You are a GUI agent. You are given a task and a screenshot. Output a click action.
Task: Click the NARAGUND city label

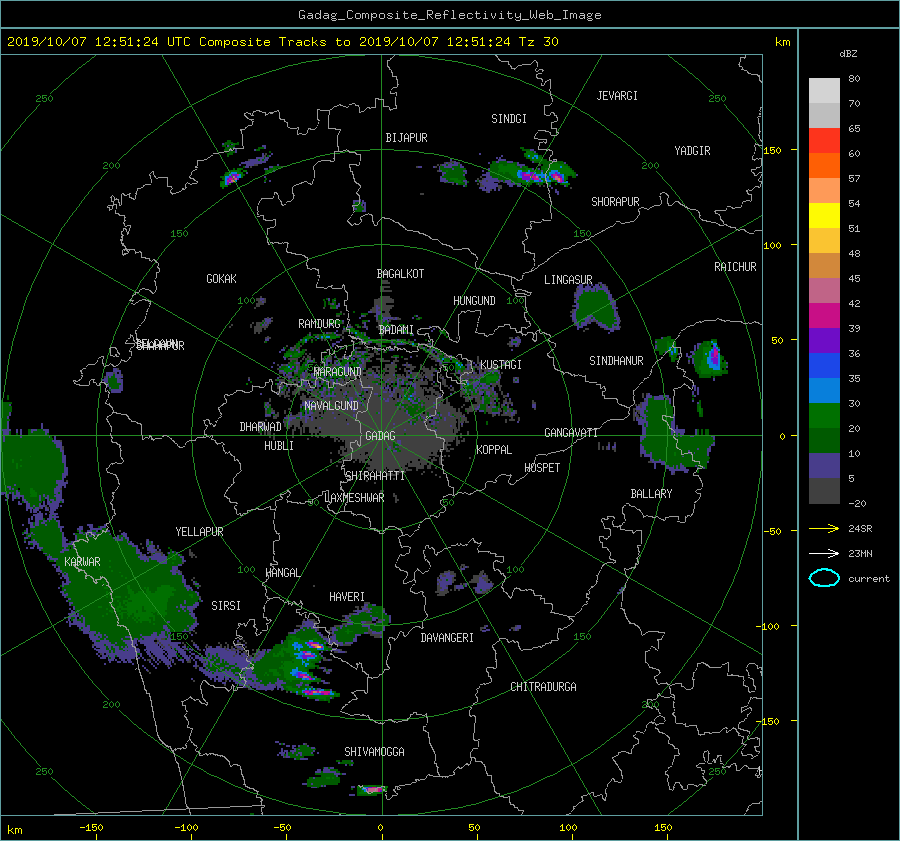point(338,372)
